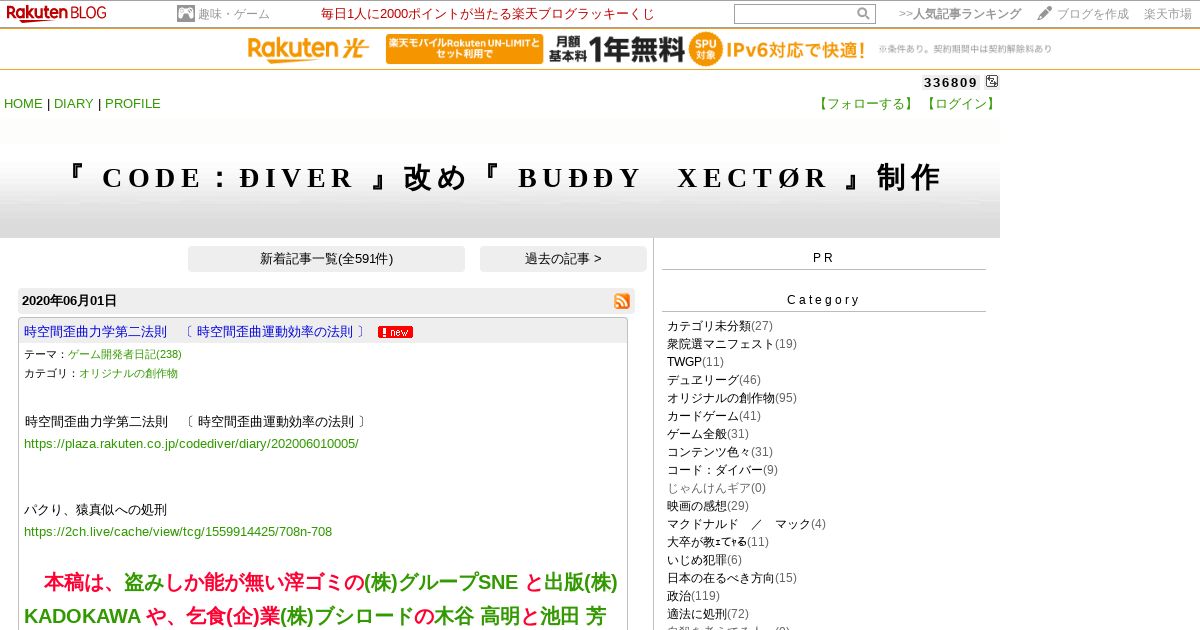This screenshot has width=1200, height=630.
Task: Go to the DIARY menu item
Action: pos(73,104)
